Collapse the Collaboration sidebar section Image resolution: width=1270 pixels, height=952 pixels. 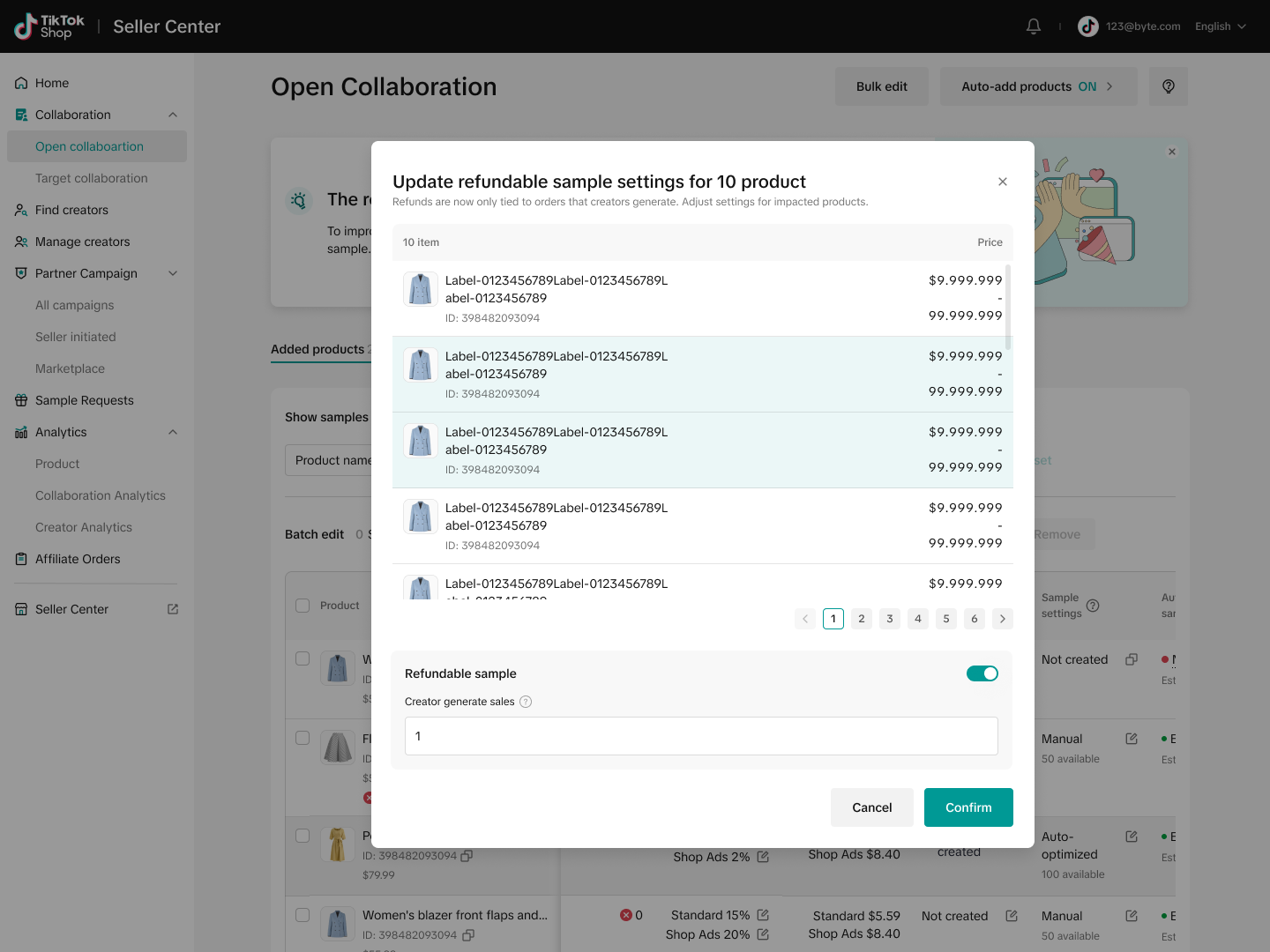pos(173,115)
